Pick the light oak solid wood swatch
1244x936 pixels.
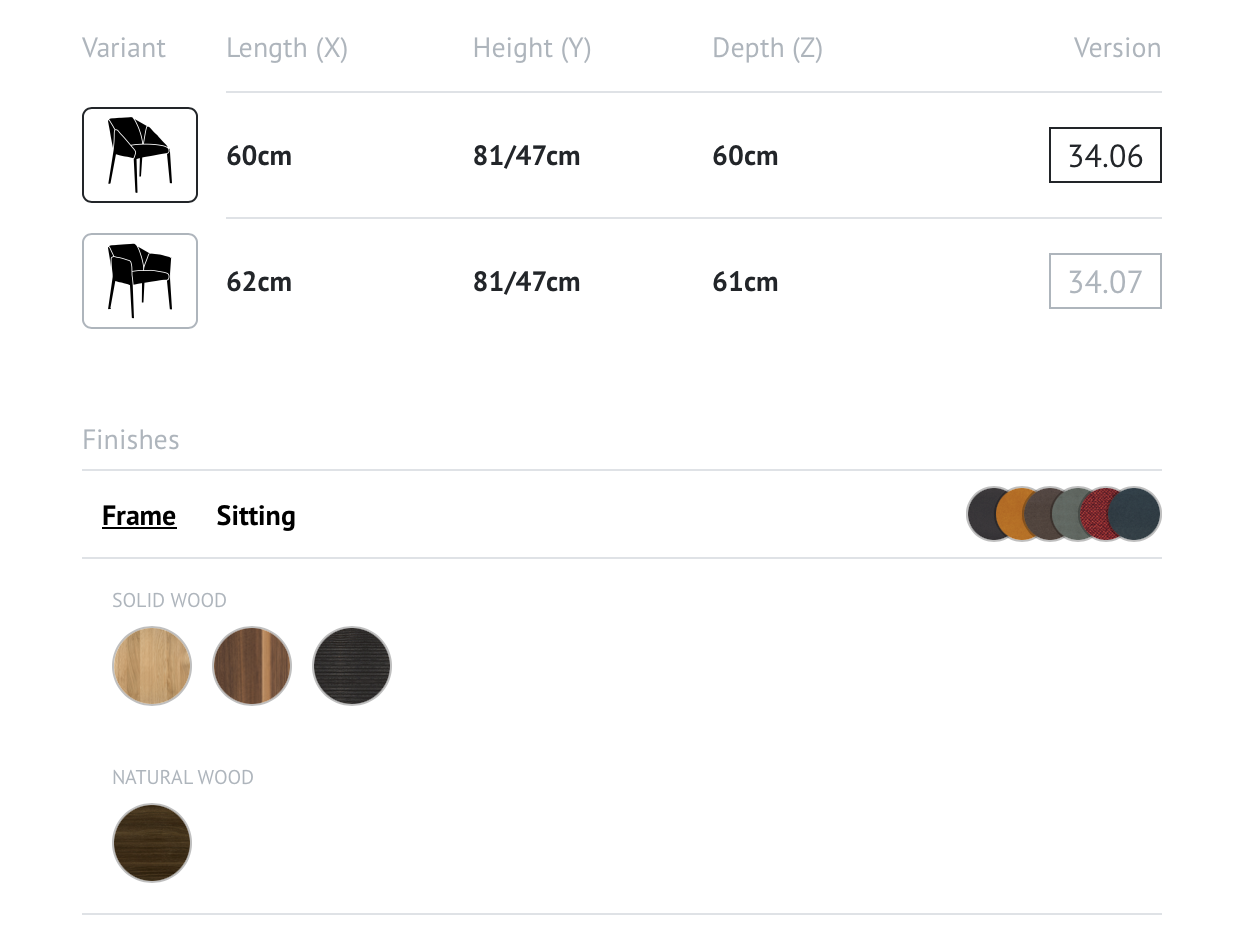152,666
